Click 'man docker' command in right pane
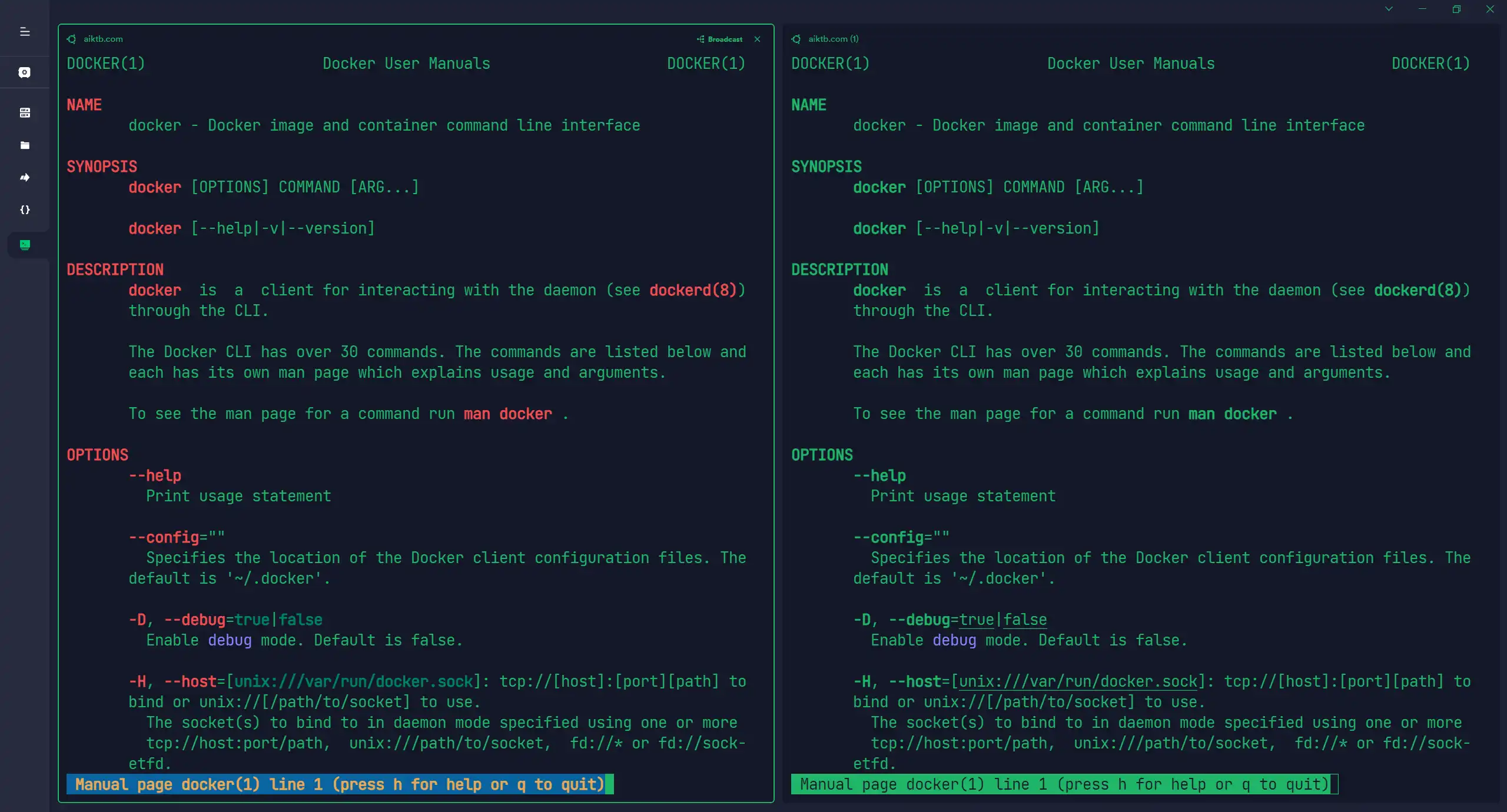1507x812 pixels. 1233,414
